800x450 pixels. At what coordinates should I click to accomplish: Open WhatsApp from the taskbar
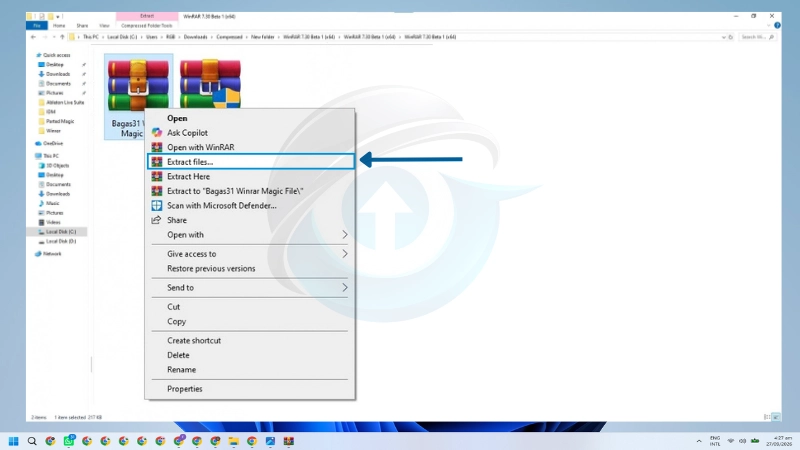click(69, 441)
